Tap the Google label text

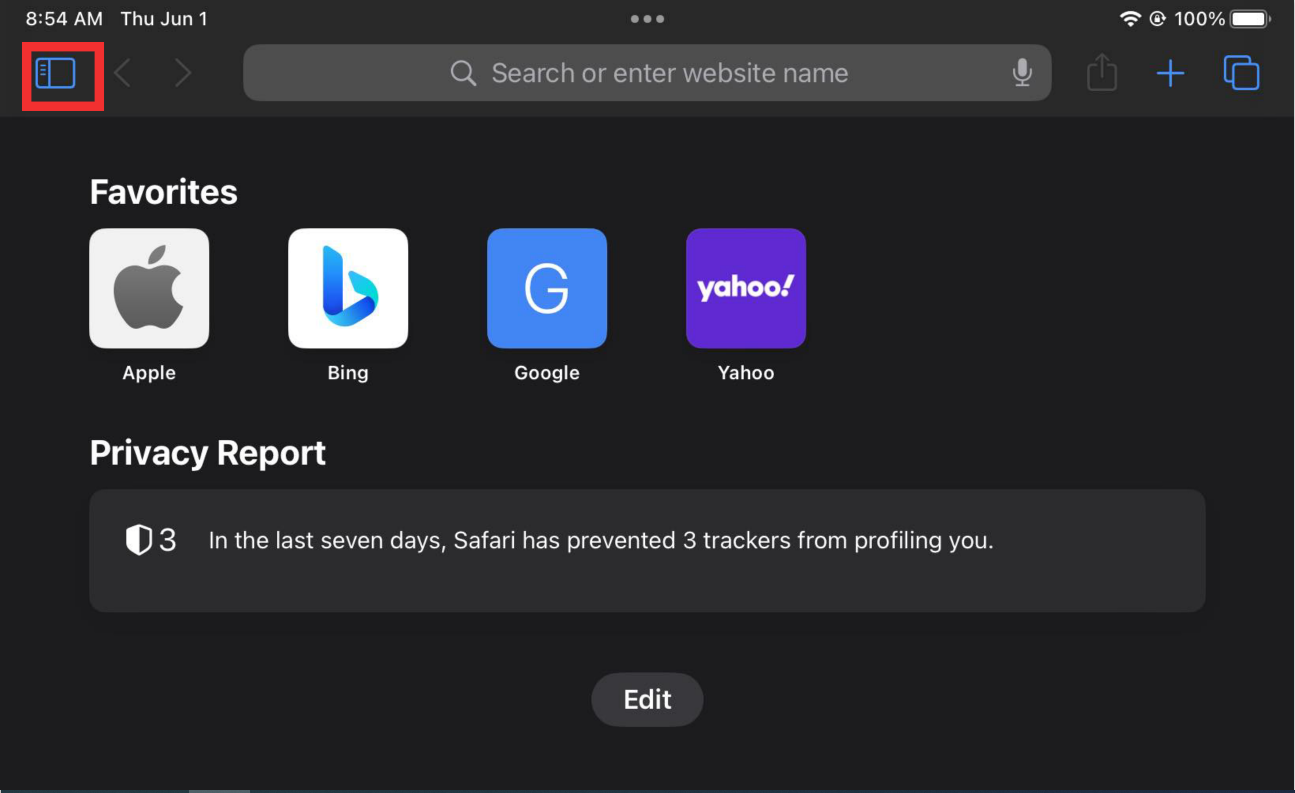[547, 373]
